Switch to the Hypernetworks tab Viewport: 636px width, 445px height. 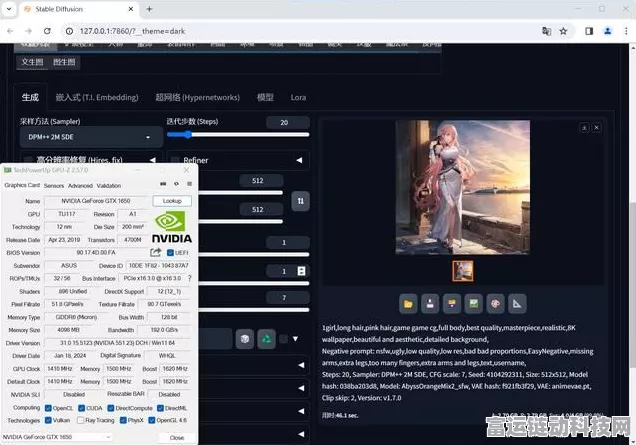click(198, 97)
